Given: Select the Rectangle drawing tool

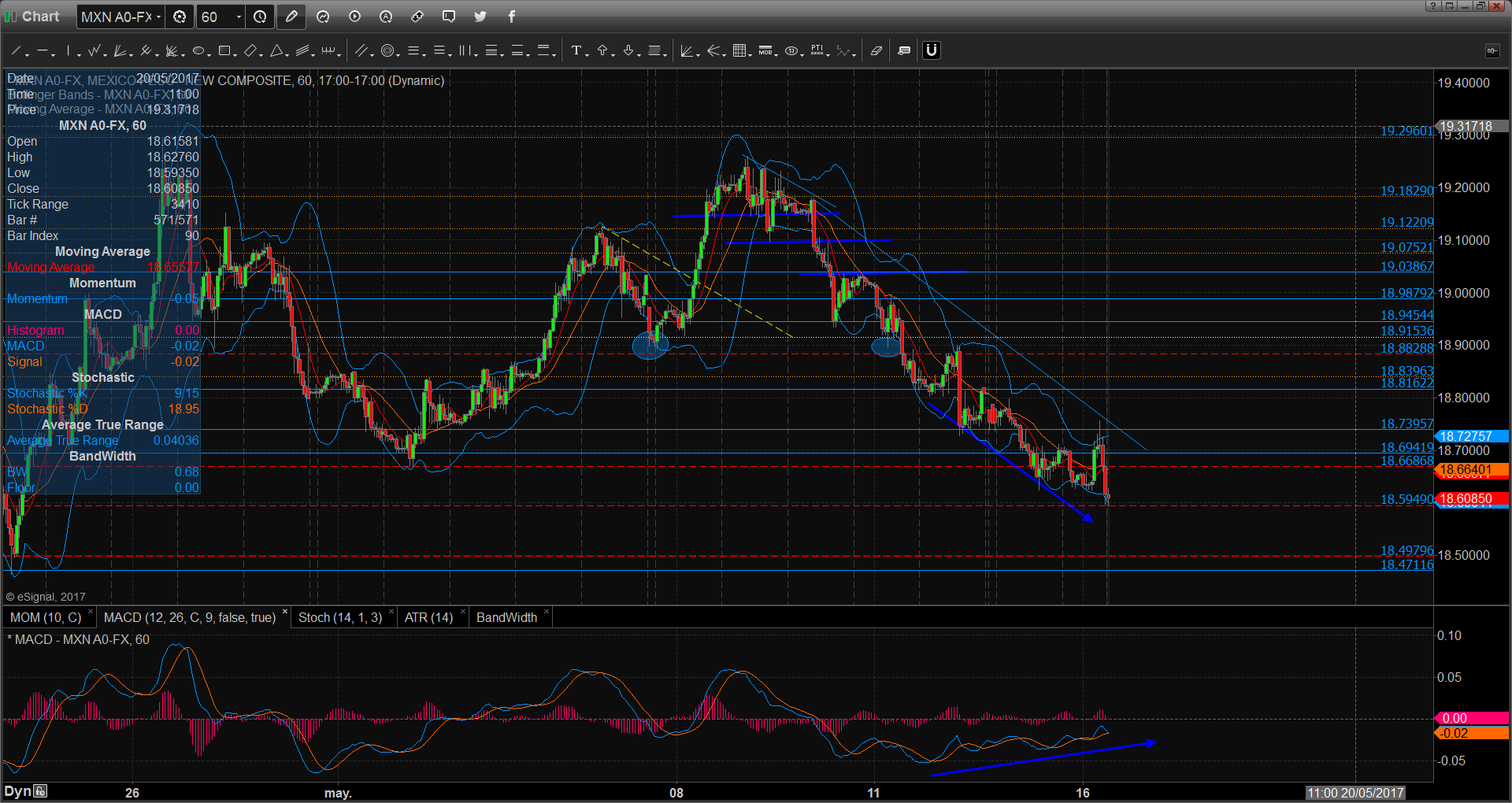Looking at the screenshot, I should point(224,51).
